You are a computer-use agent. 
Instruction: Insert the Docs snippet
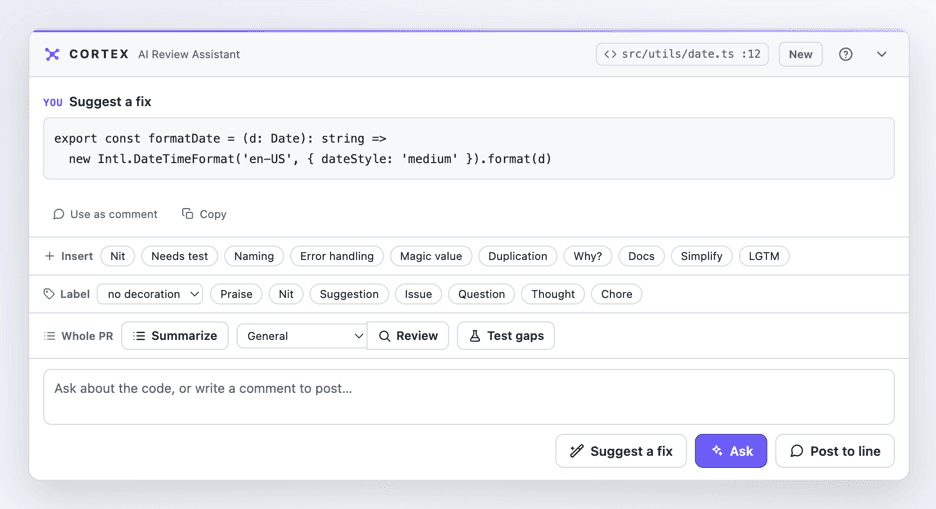641,256
